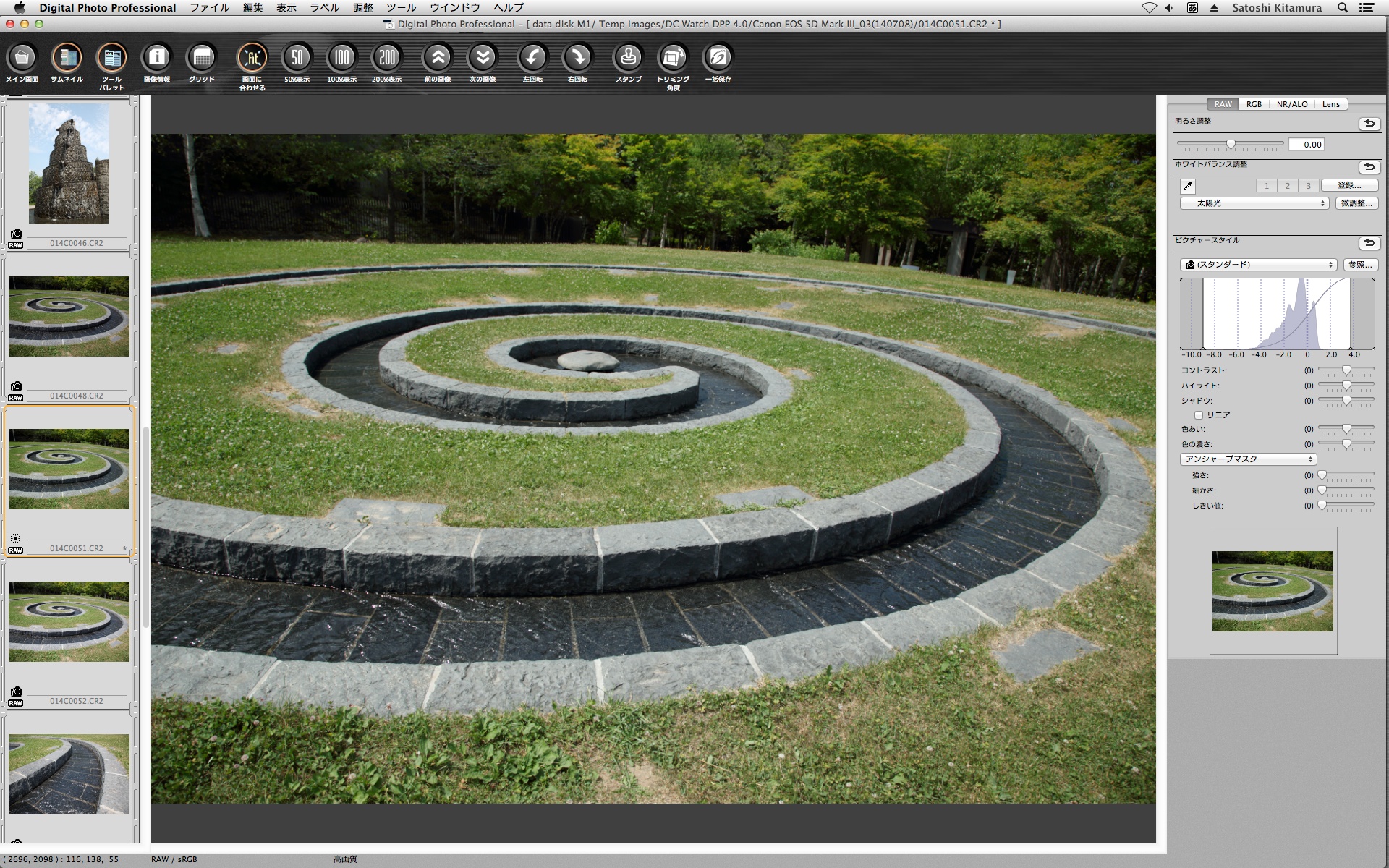
Task: Toggle the Tool Palette button
Action: pos(111,59)
